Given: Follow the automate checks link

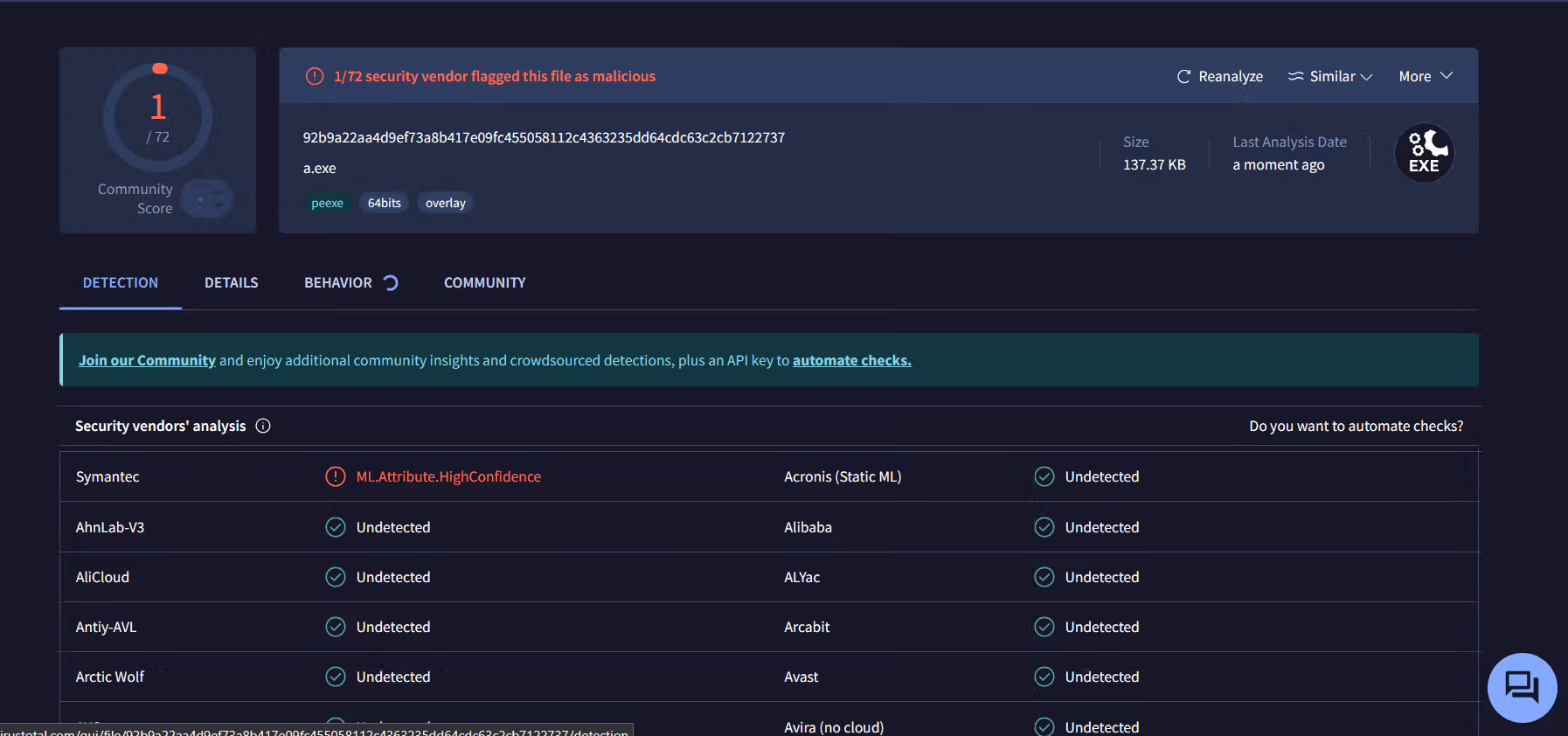Looking at the screenshot, I should click(852, 360).
